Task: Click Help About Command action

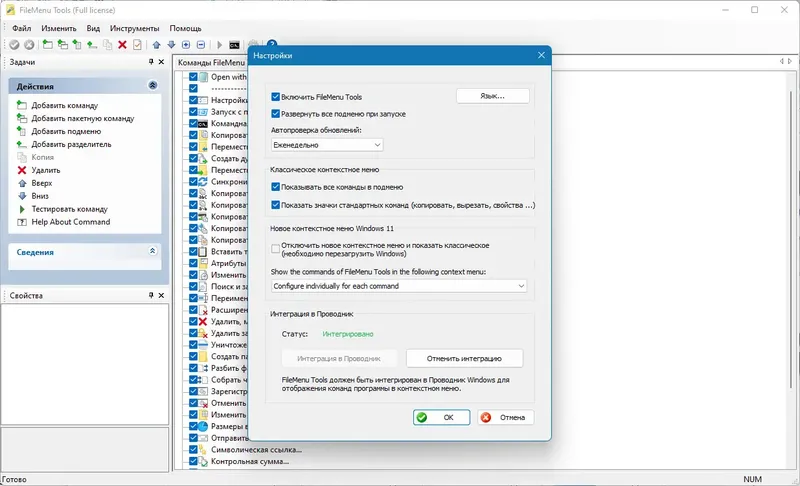Action: coord(70,222)
